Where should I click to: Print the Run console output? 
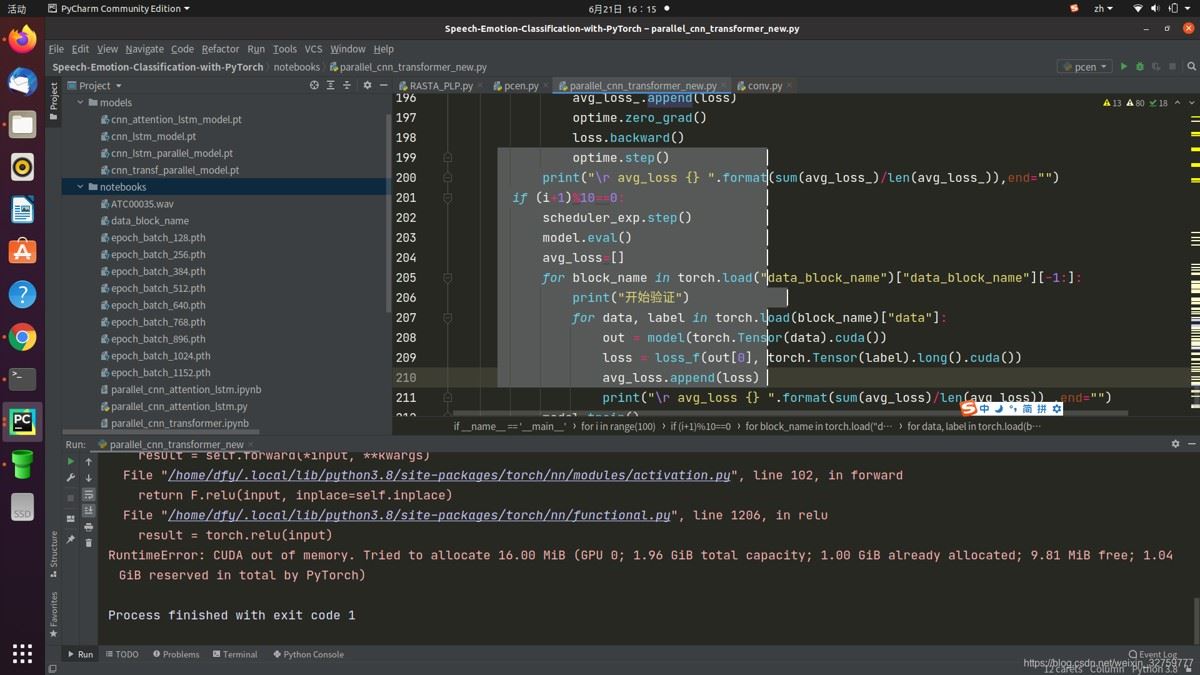click(x=88, y=527)
